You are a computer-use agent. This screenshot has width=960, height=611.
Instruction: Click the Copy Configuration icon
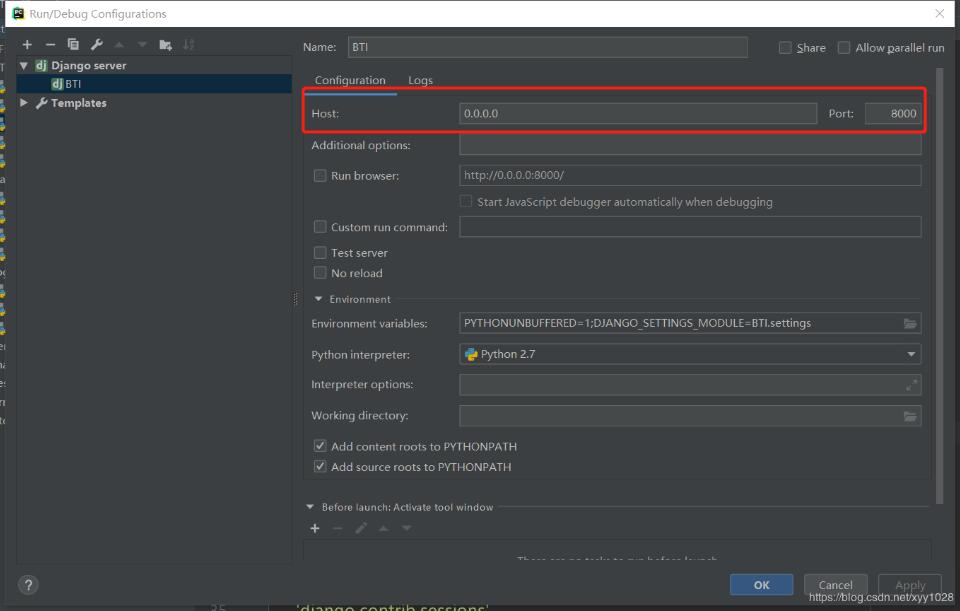(x=73, y=44)
